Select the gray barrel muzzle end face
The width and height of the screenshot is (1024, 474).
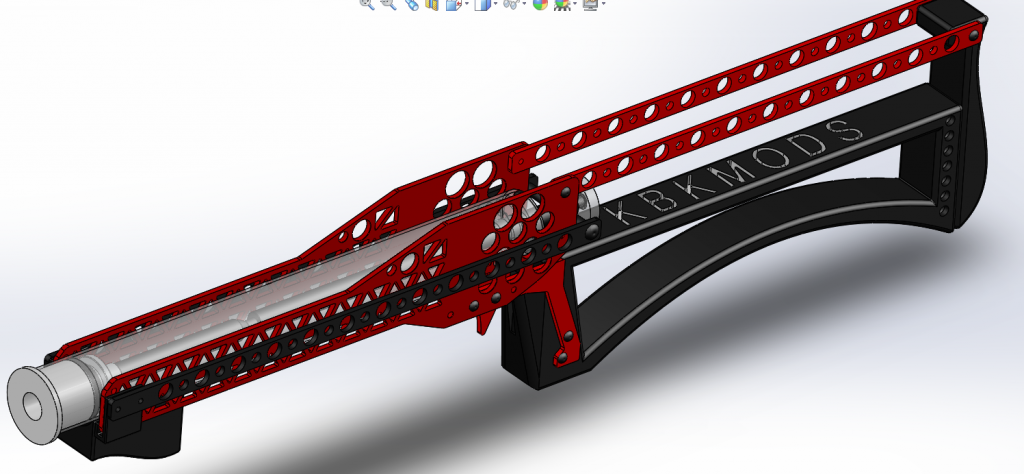point(33,406)
